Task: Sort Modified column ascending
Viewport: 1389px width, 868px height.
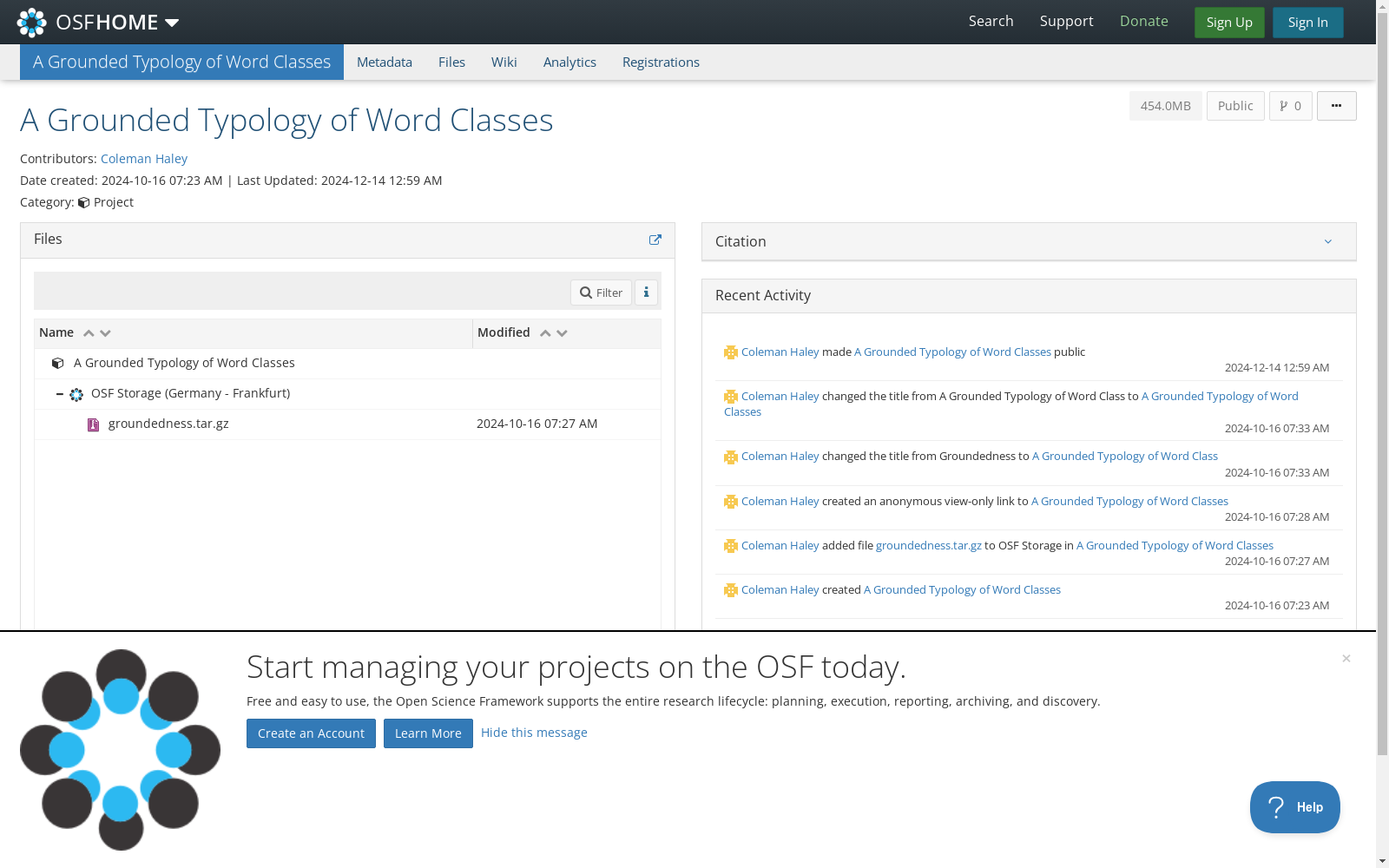Action: pyautogui.click(x=545, y=333)
